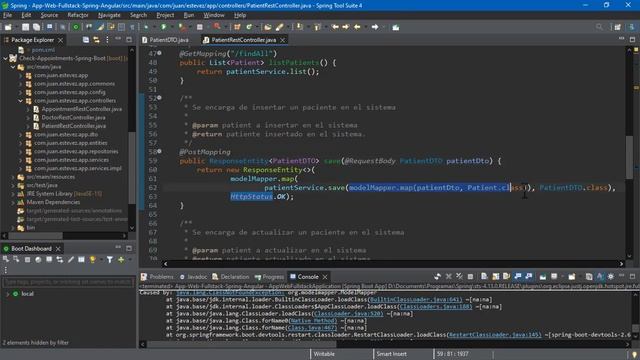Open Console settings gear icon

point(611,276)
